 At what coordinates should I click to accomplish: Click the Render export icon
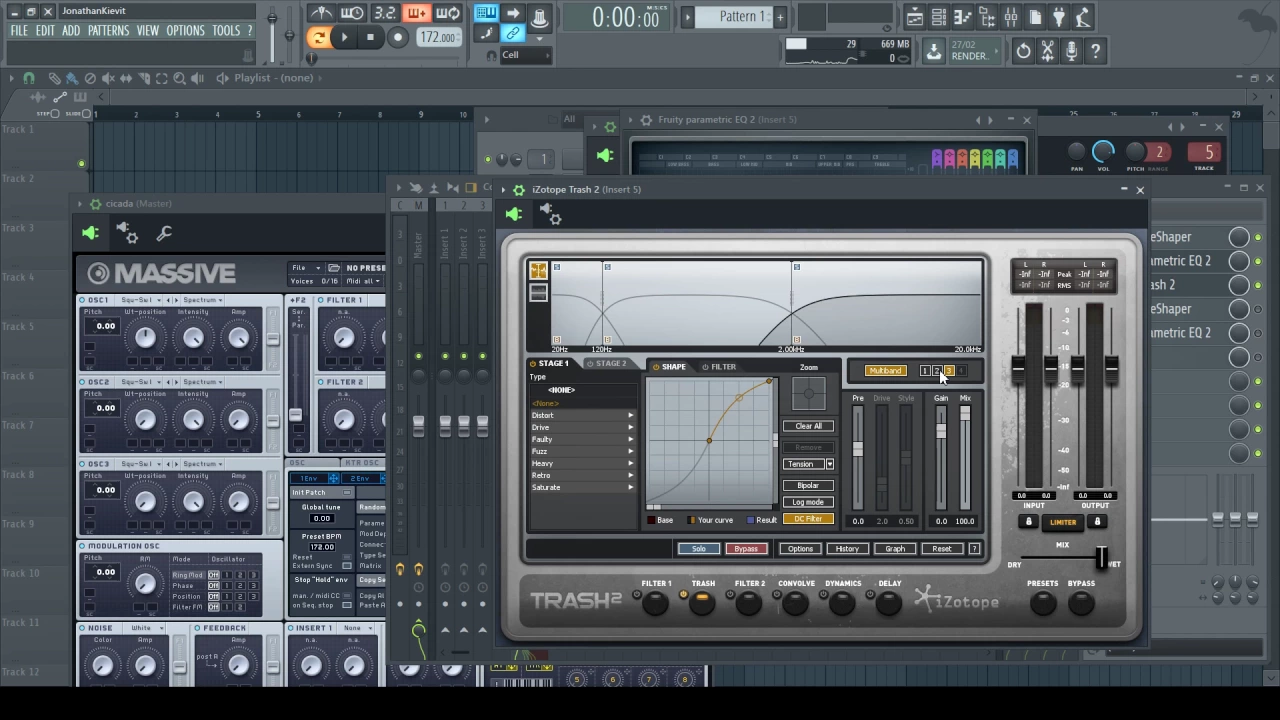coord(933,52)
